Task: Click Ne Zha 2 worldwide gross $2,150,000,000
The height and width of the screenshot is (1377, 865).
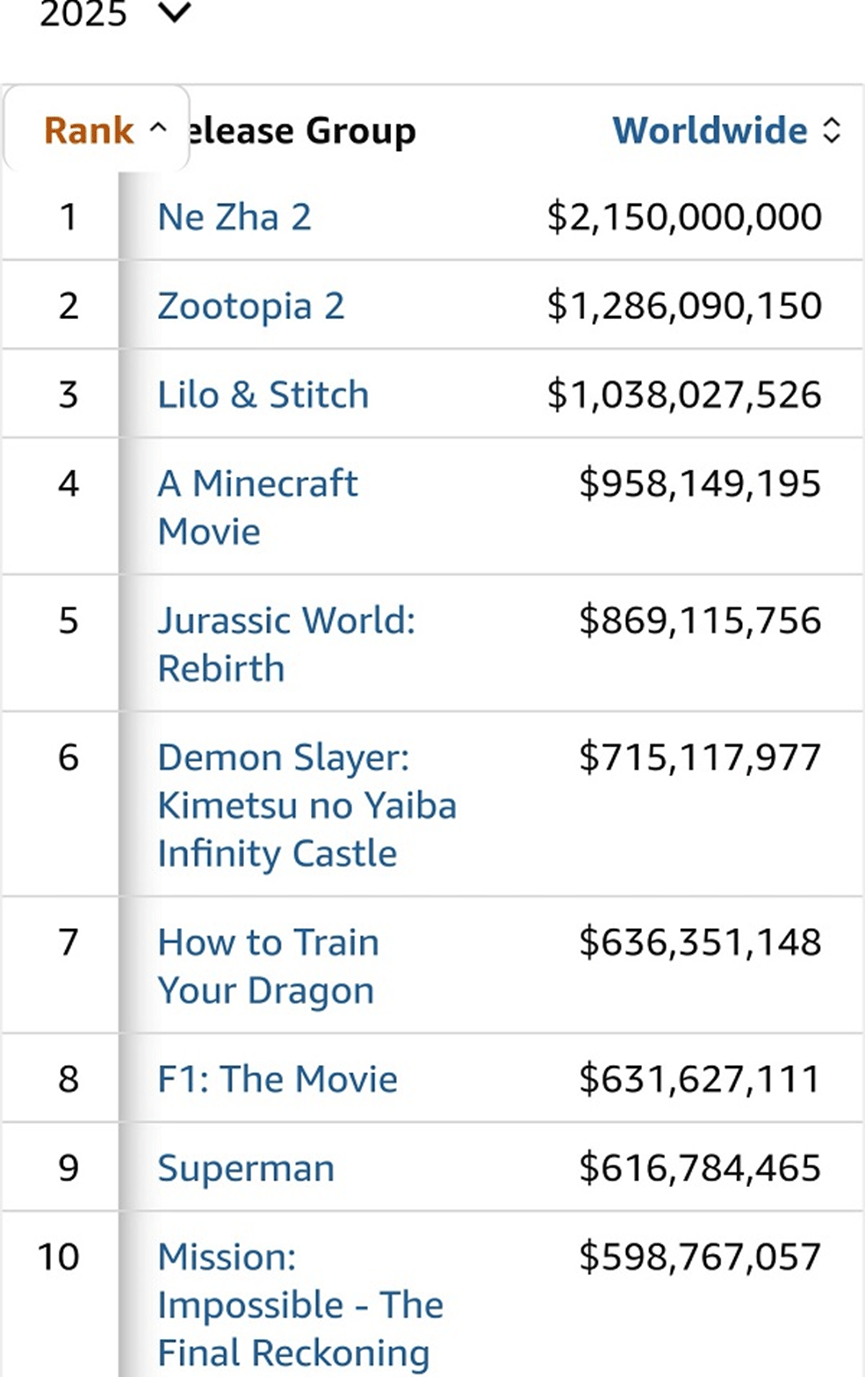Action: tap(684, 217)
